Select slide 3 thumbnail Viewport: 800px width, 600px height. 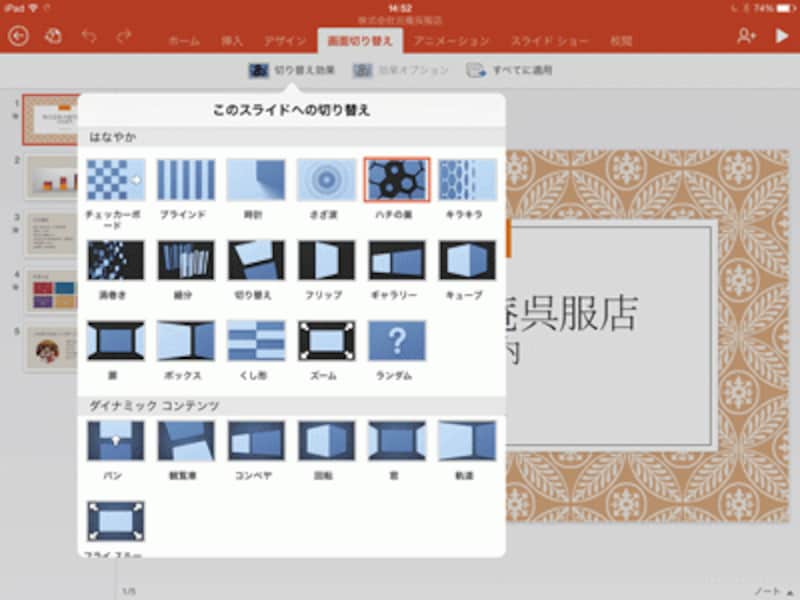53,234
